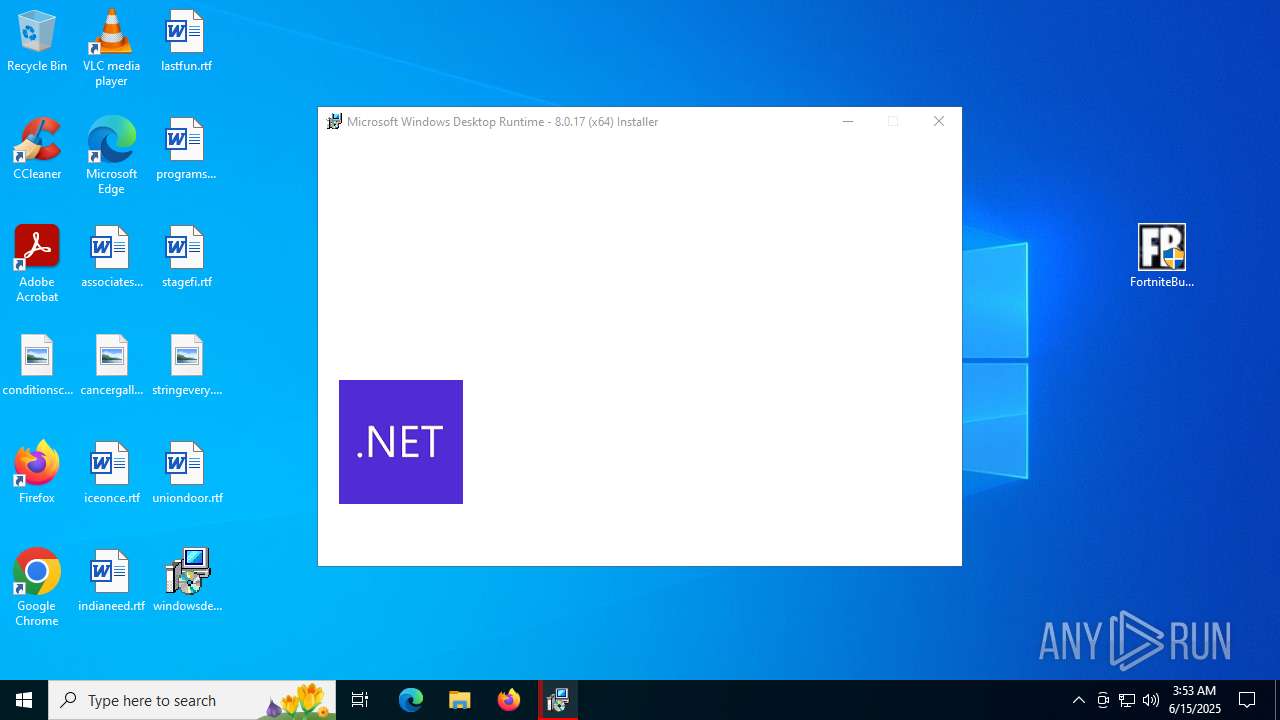Open the volume control tray icon
The image size is (1280, 720).
[1151, 700]
